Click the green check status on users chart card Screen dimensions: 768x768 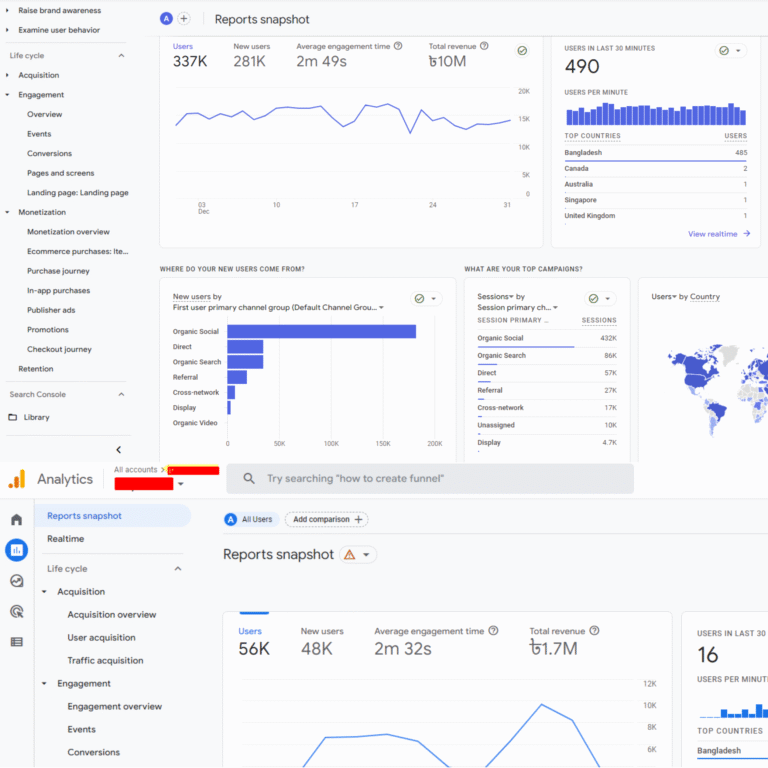point(522,51)
